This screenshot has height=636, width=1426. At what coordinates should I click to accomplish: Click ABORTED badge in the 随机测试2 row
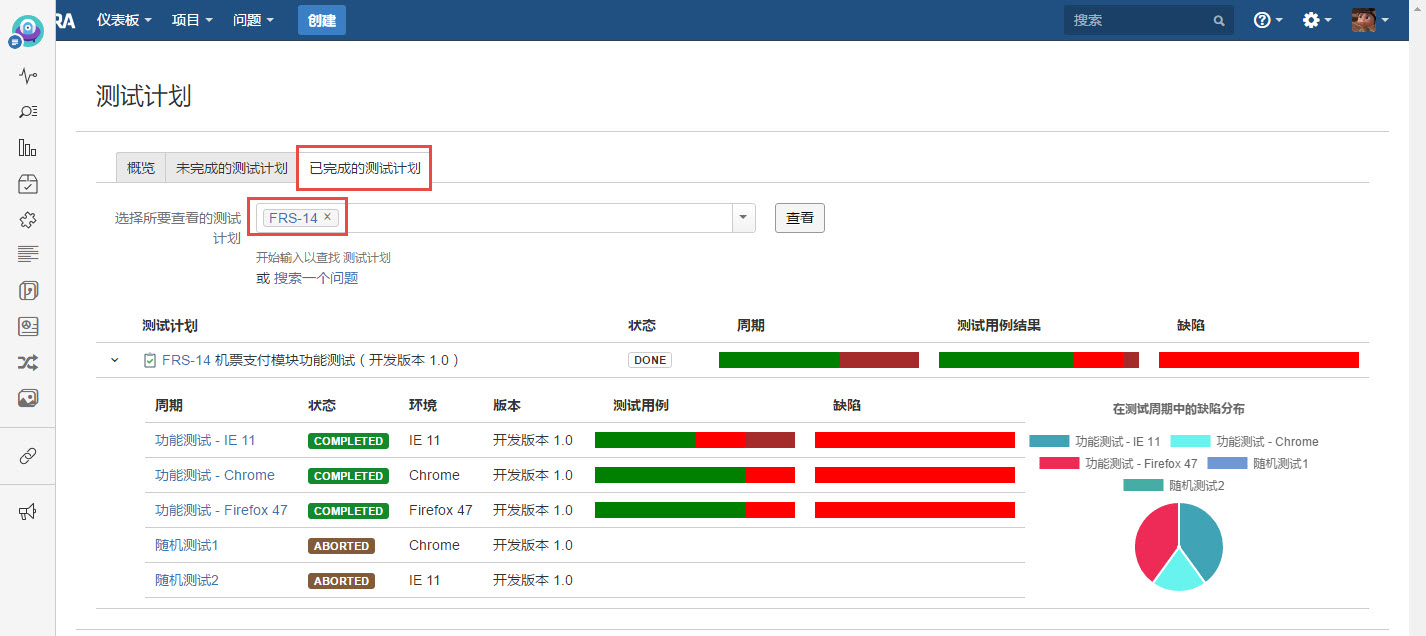click(341, 581)
